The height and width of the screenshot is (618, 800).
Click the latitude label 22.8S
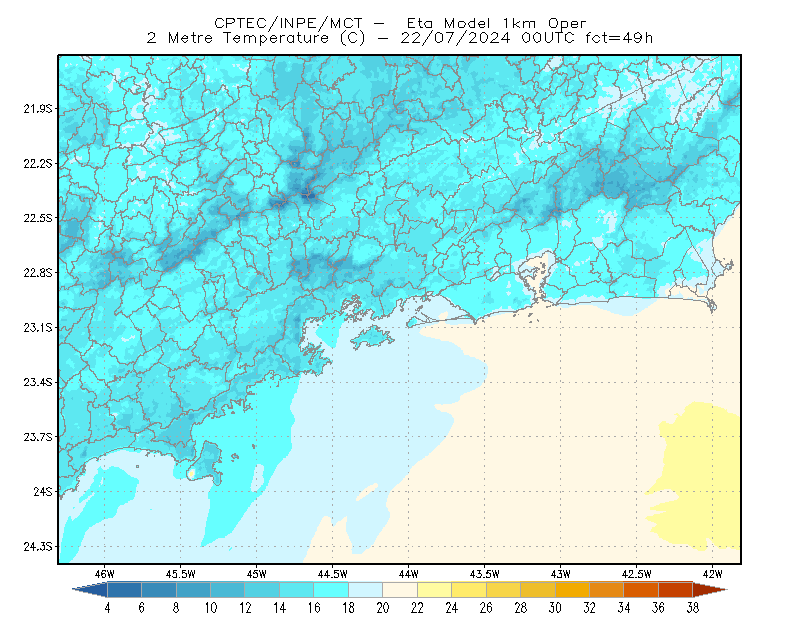pos(38,273)
